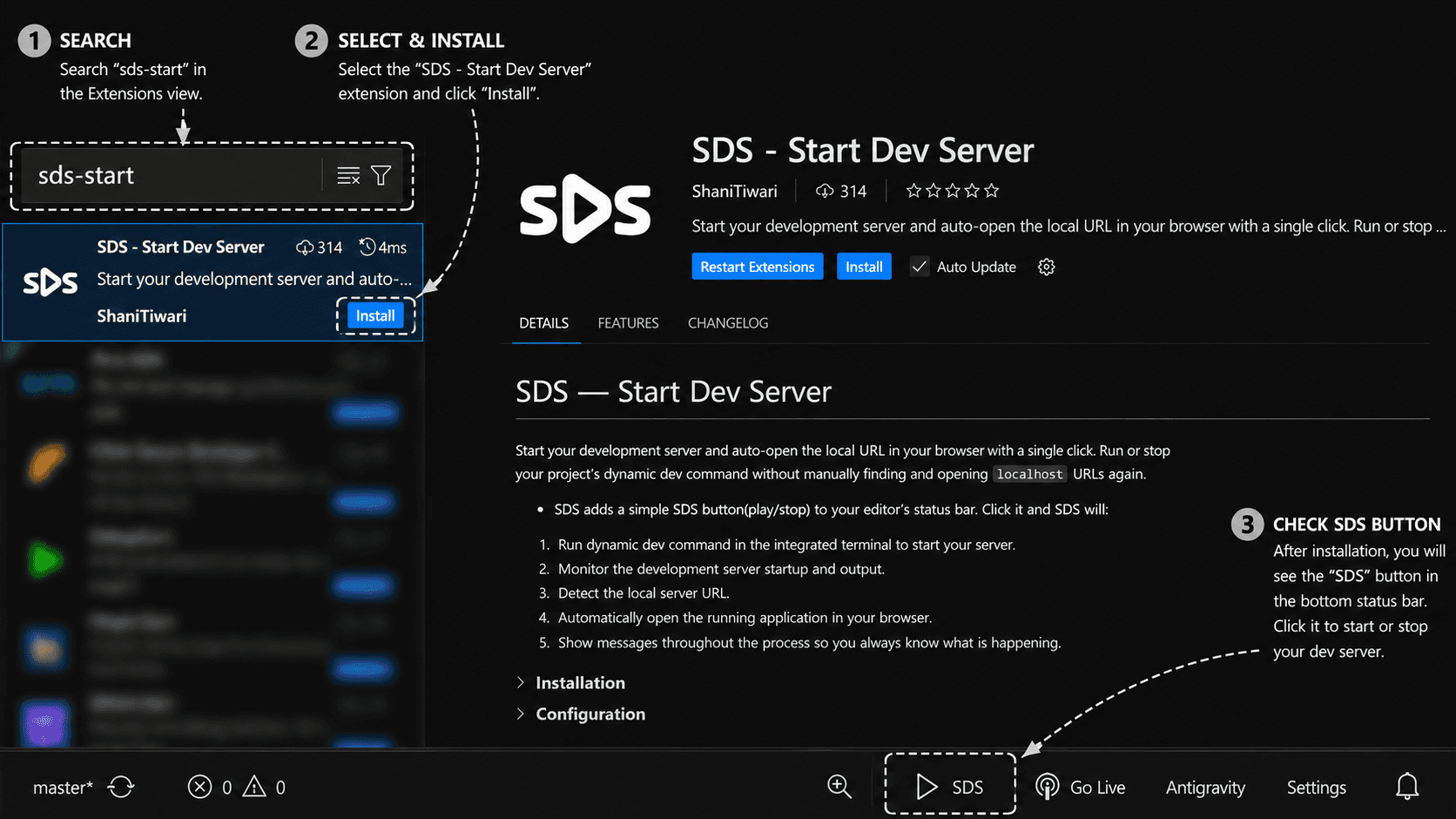Open Settings in the status bar
Viewport: 1456px width, 819px height.
[1317, 788]
